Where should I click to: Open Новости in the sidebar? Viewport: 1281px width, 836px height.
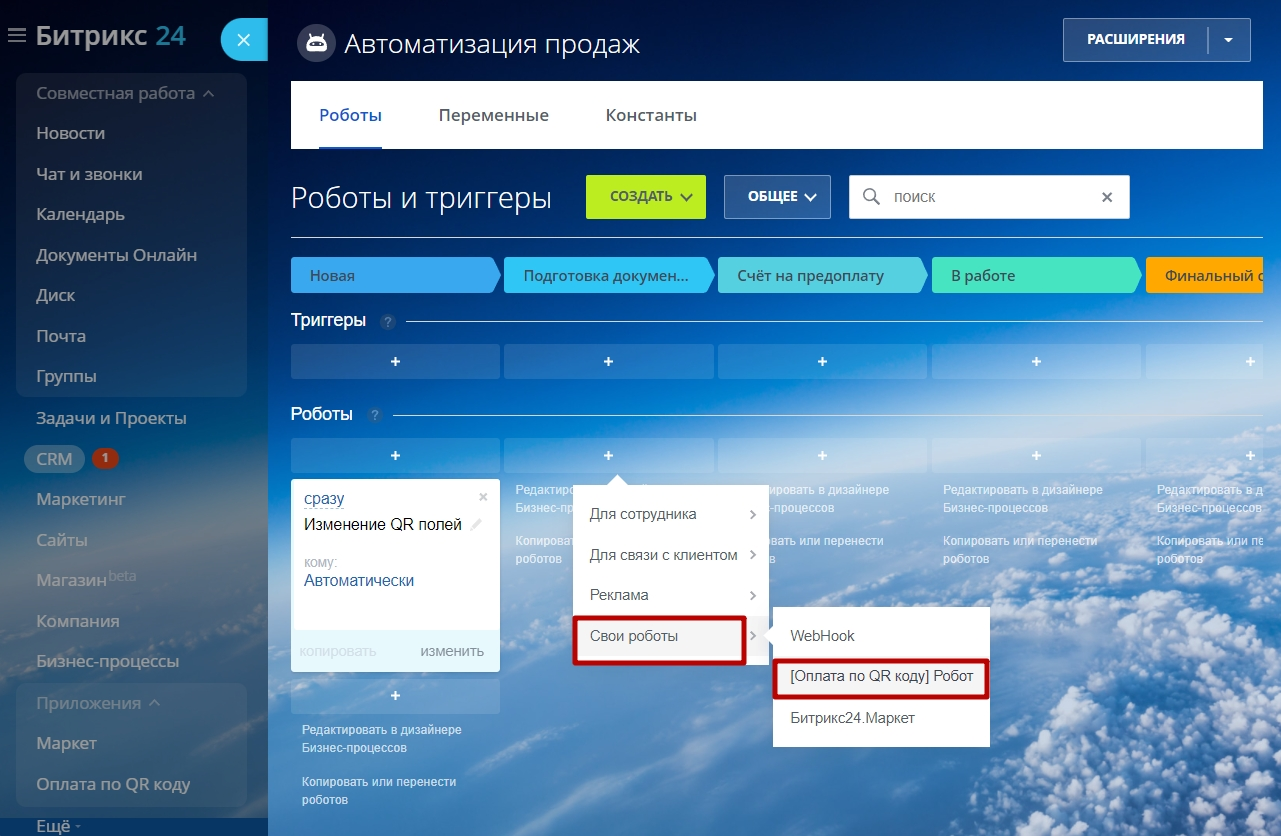[x=71, y=133]
